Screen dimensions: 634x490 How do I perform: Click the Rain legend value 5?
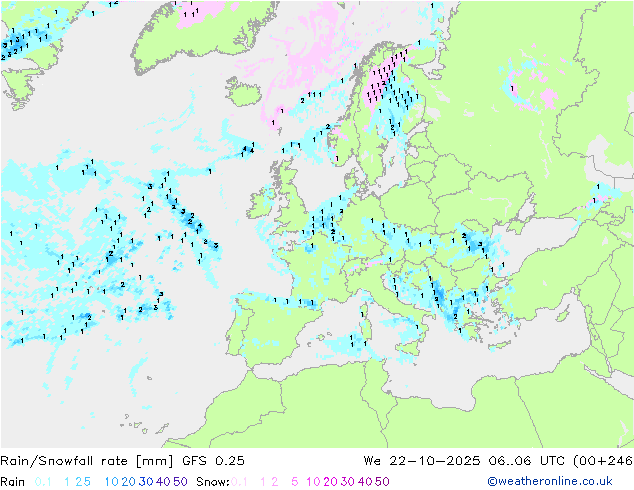click(x=87, y=482)
